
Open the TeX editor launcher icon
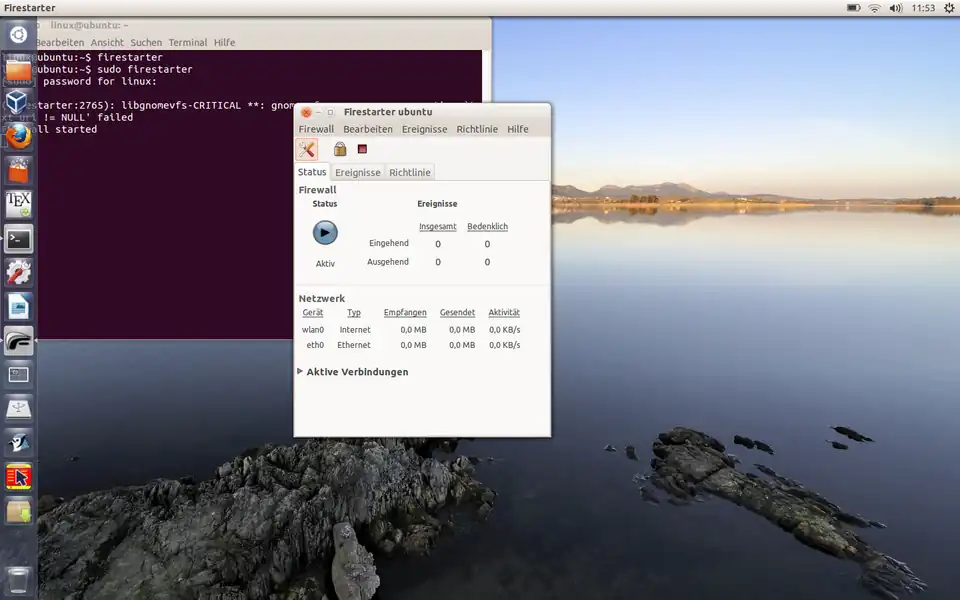point(18,204)
